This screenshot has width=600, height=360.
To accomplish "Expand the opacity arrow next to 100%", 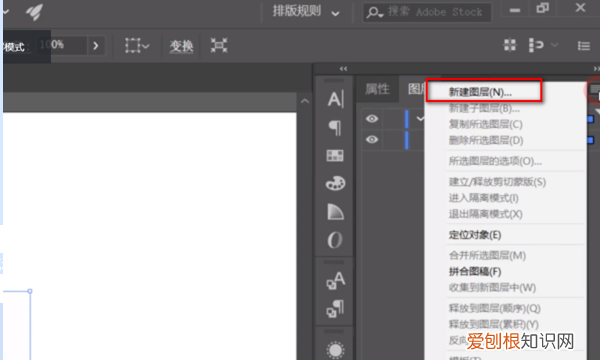I will (x=96, y=46).
